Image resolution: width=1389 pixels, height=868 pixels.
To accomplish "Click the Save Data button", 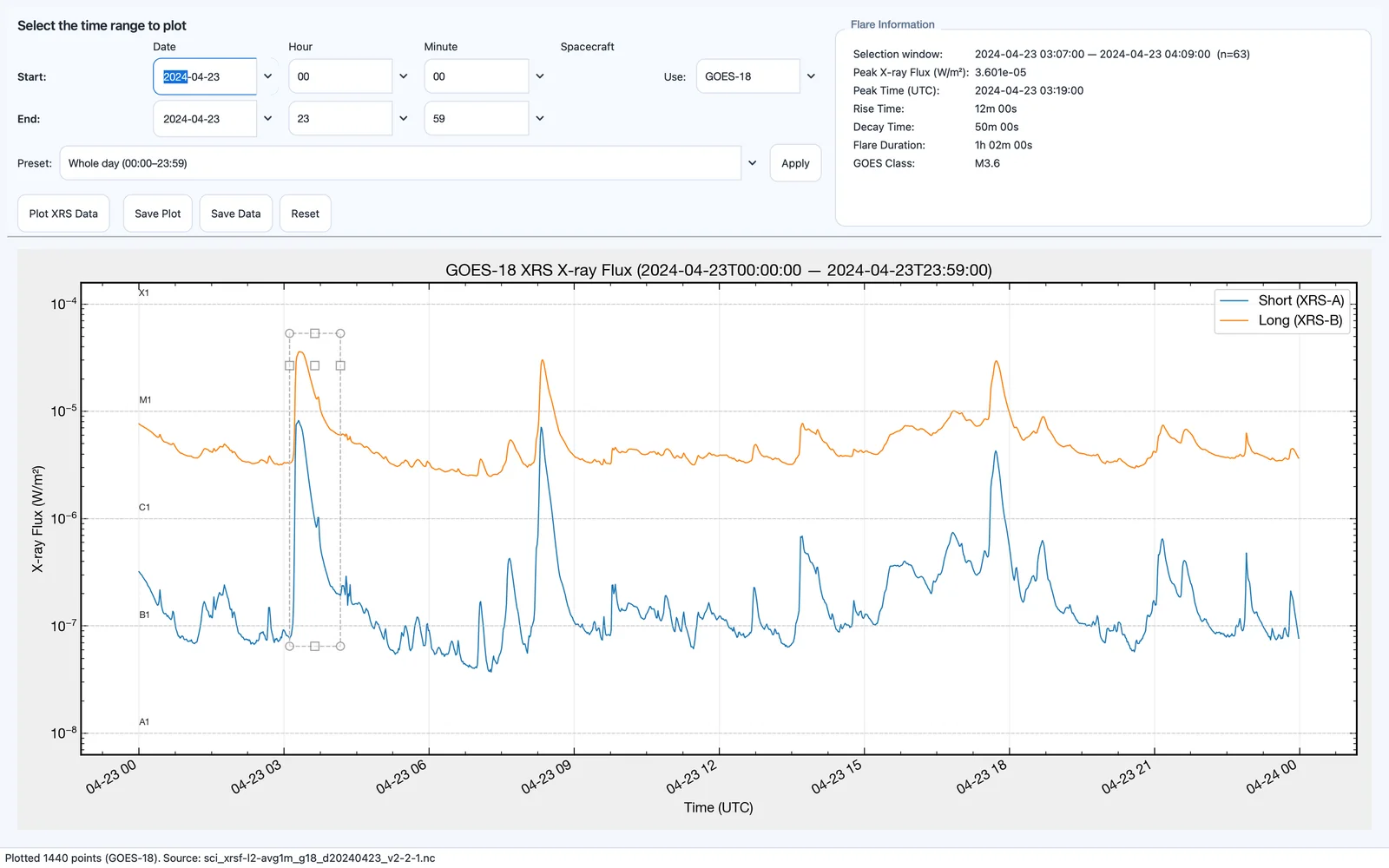I will (235, 214).
